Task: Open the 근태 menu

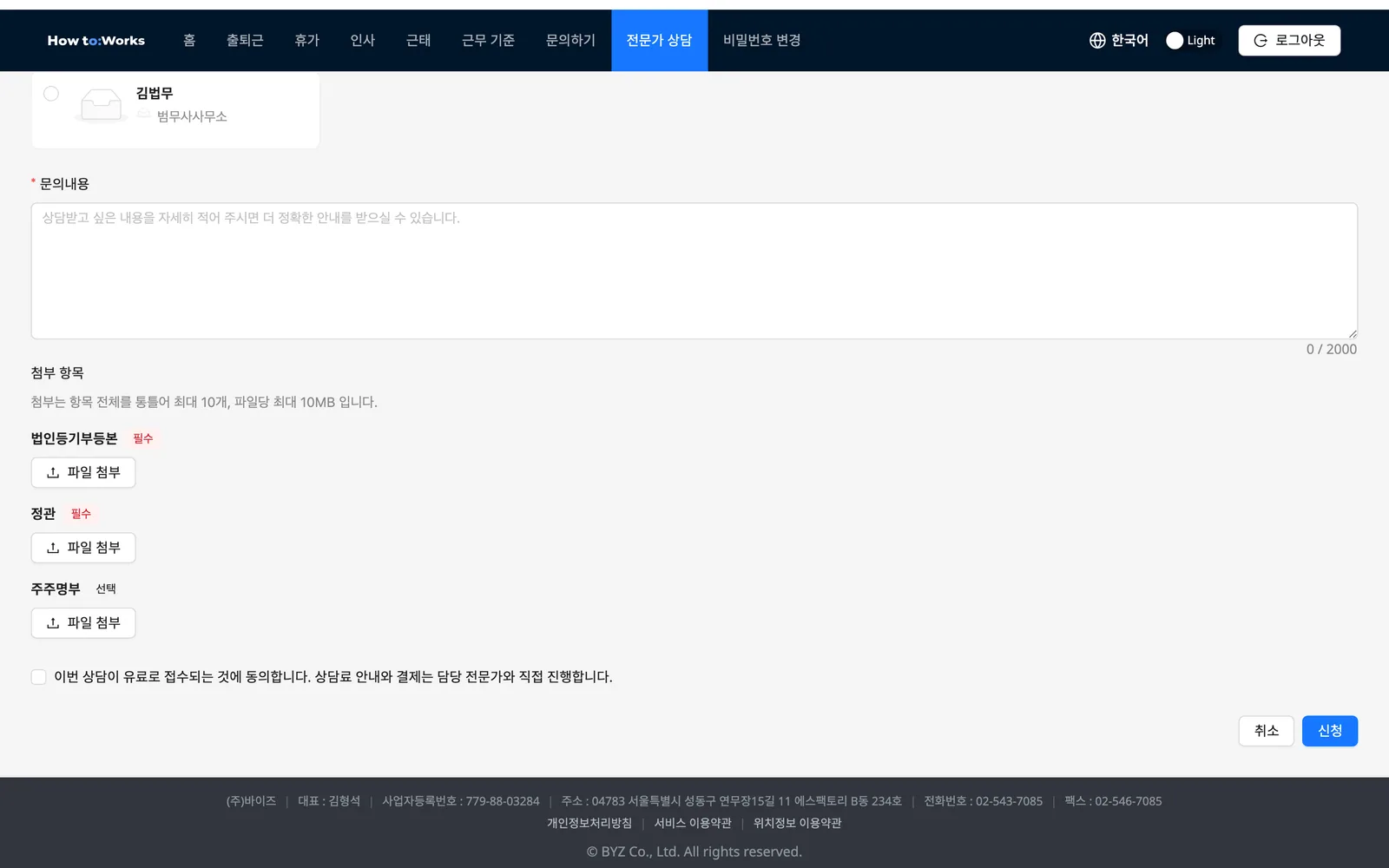Action: [418, 41]
